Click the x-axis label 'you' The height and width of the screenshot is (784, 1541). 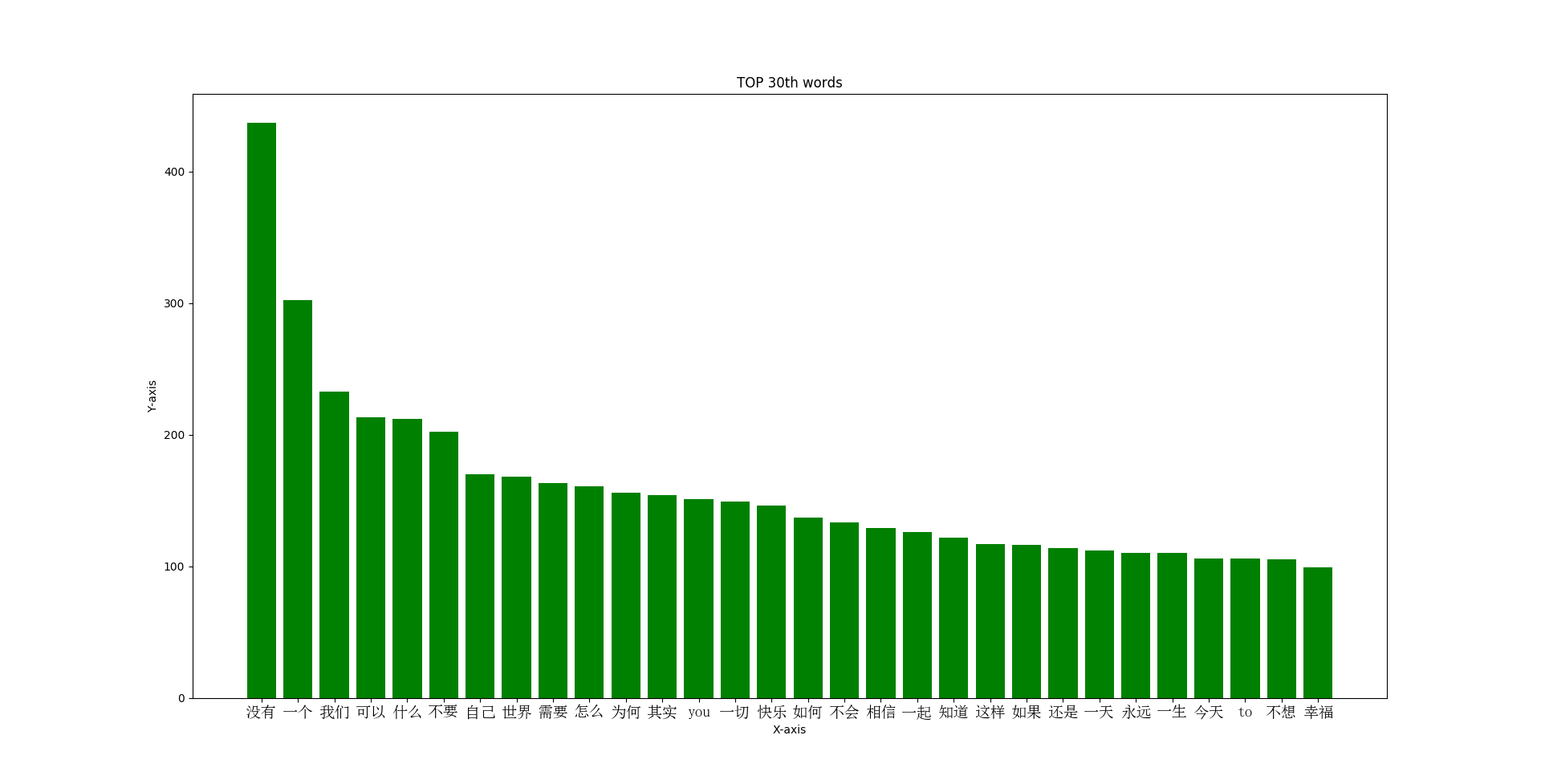[698, 712]
